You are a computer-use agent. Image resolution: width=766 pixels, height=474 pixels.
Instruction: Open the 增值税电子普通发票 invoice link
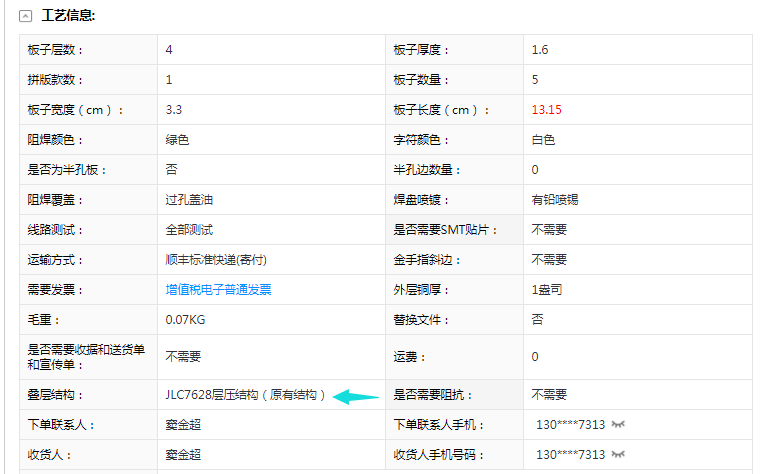[x=218, y=289]
